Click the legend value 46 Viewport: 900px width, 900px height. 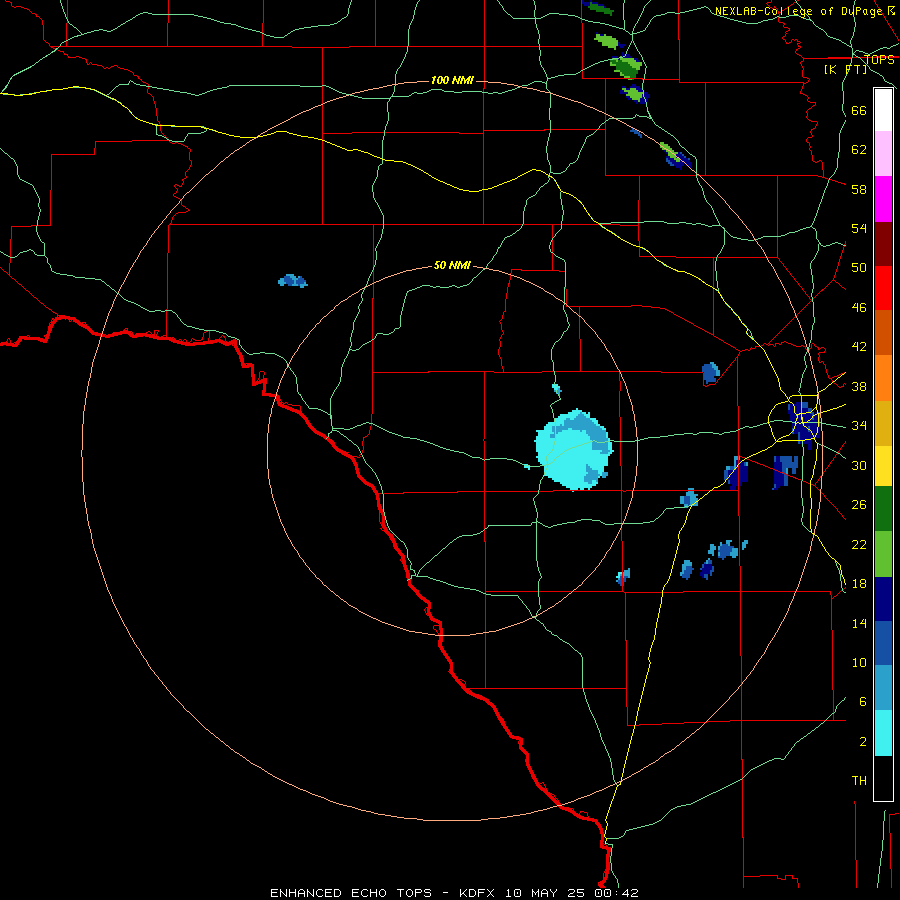pyautogui.click(x=859, y=308)
